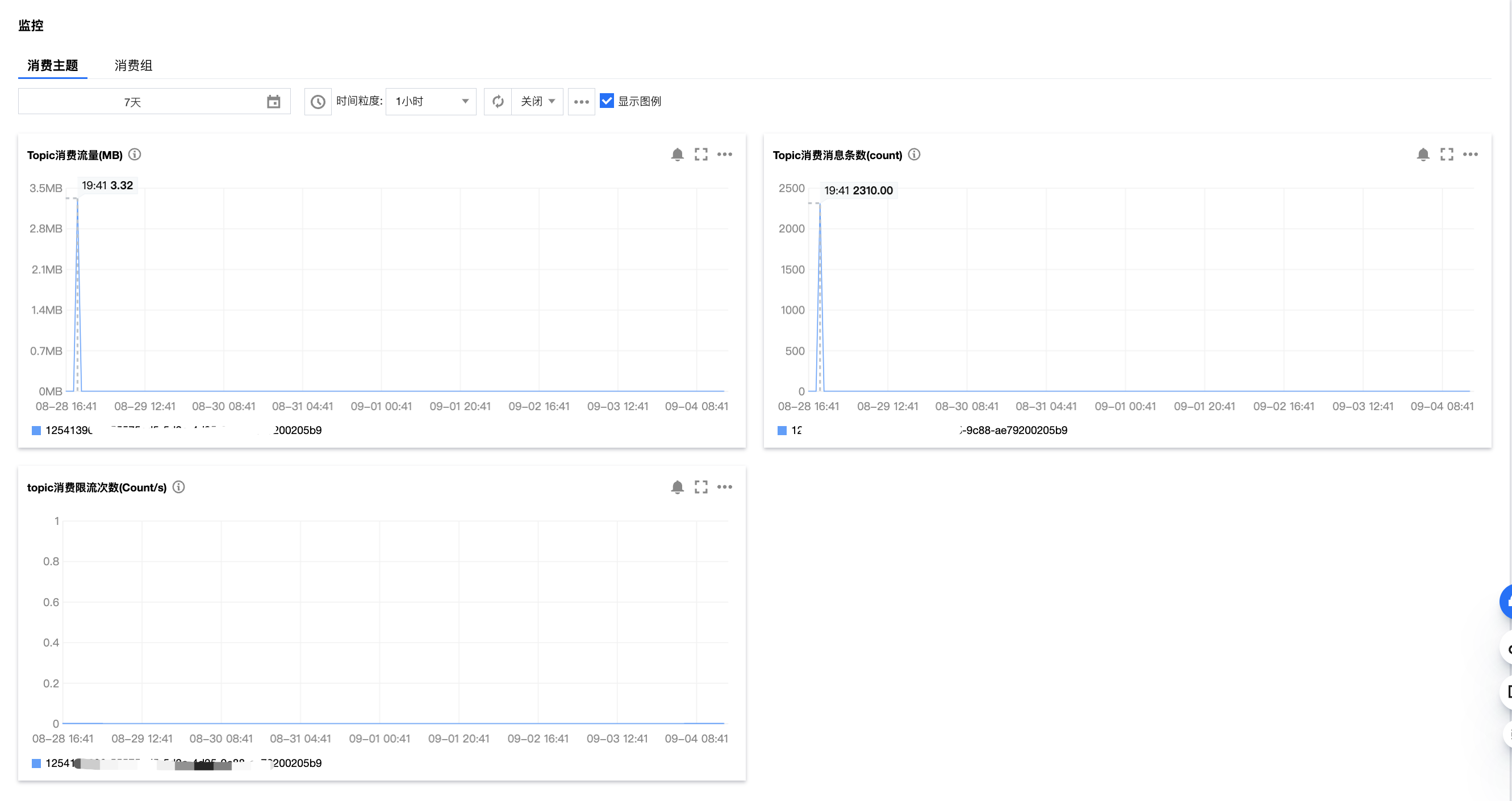Open the 时间粒度 1小时 dropdown

[431, 102]
